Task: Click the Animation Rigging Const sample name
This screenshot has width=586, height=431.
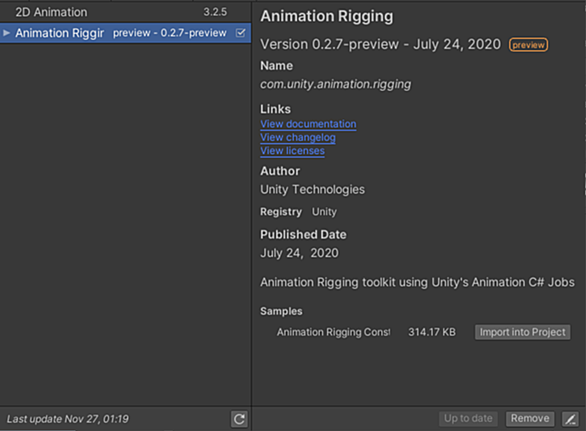Action: 333,332
